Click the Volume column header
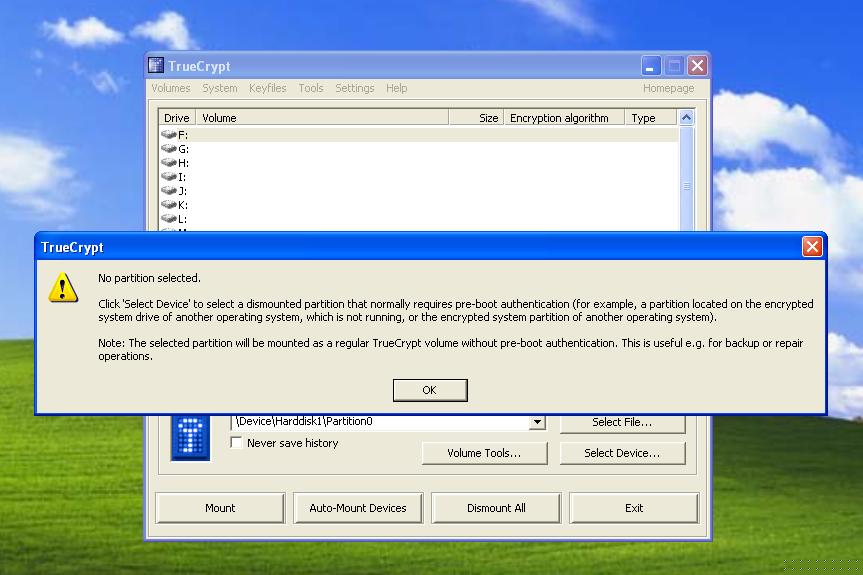Screen dimensions: 863x575 coord(322,118)
